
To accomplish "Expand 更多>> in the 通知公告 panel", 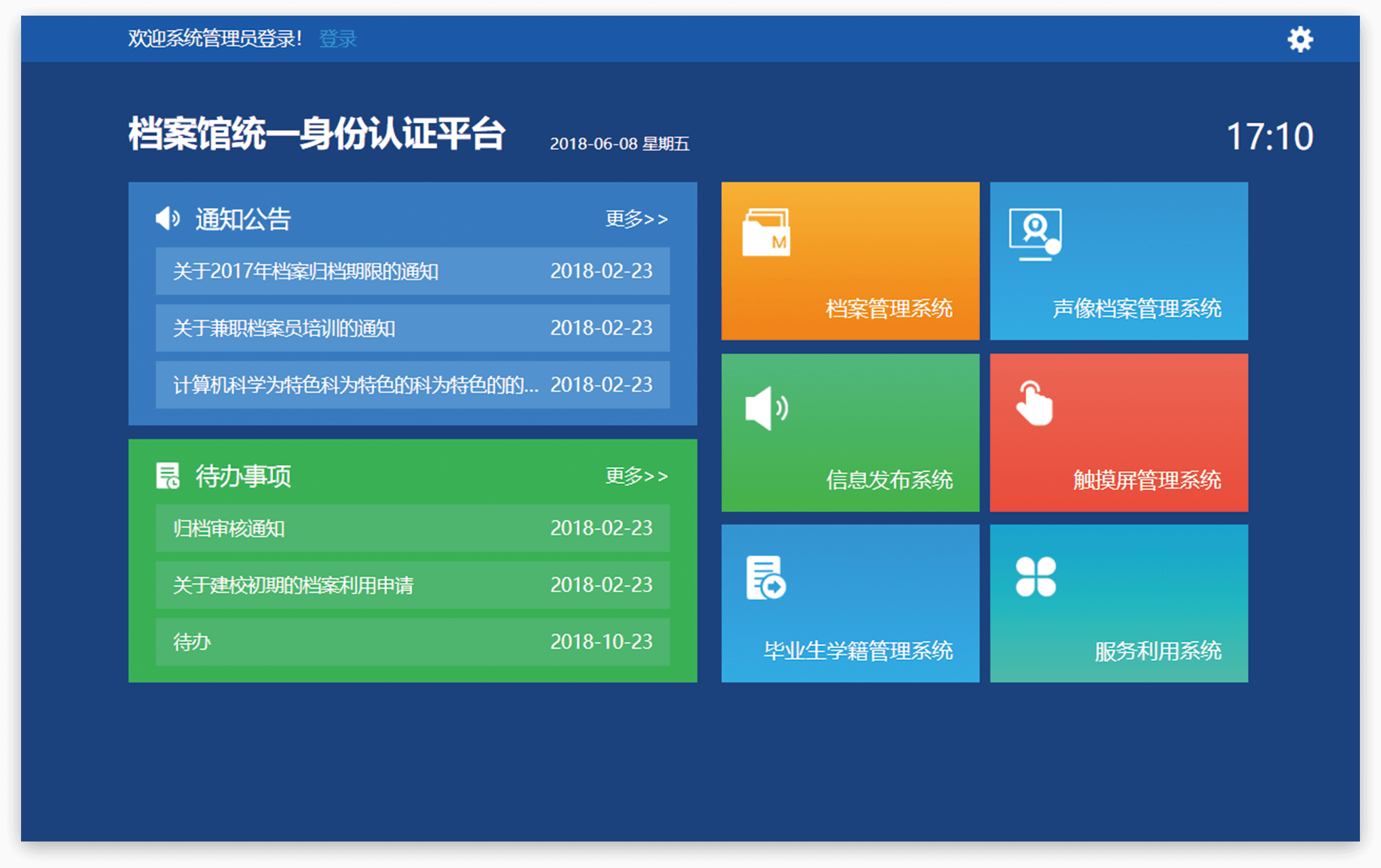I will pyautogui.click(x=636, y=219).
